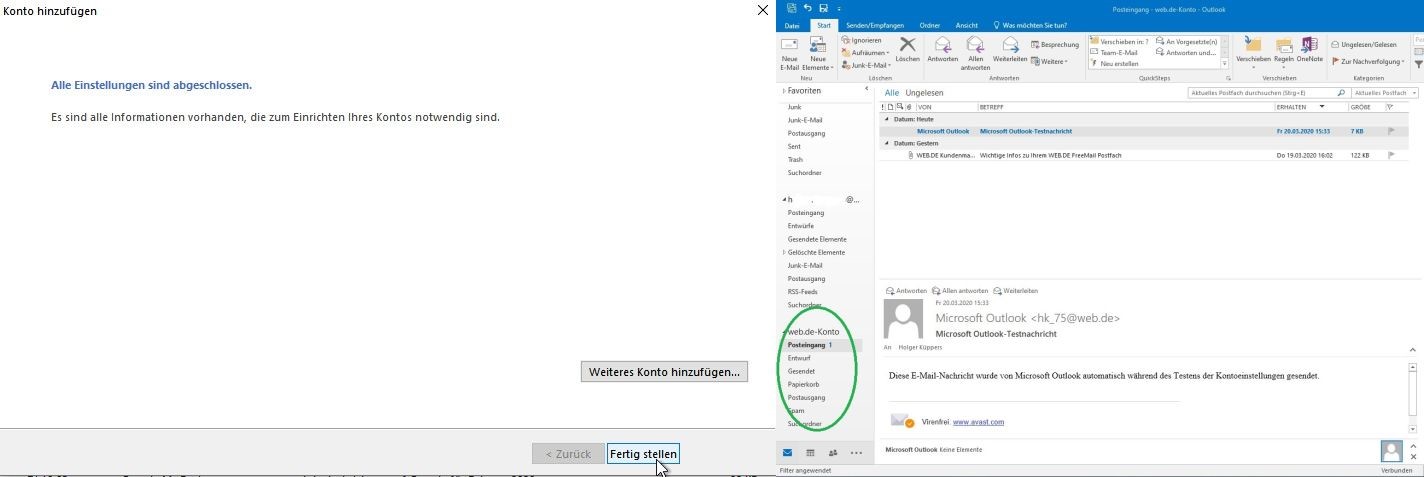Click Fertig stellen in the Konto hinzufügen dialog
The image size is (1424, 477).
click(643, 454)
